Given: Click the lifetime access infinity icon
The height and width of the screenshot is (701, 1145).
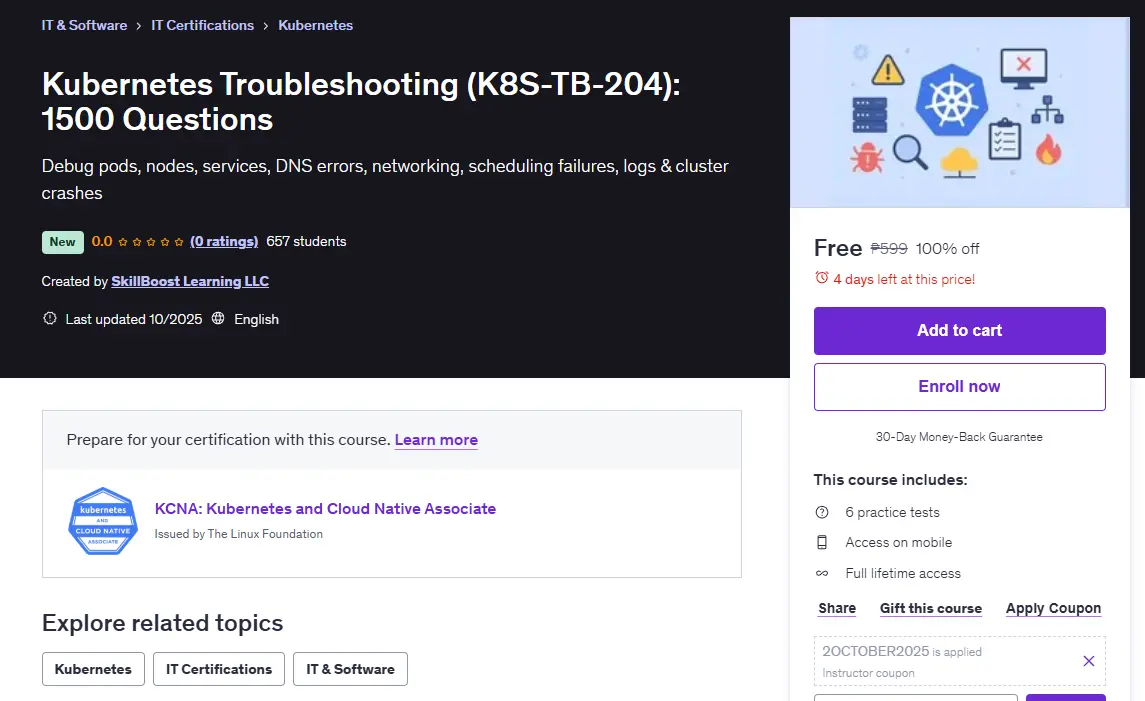Looking at the screenshot, I should click(822, 573).
